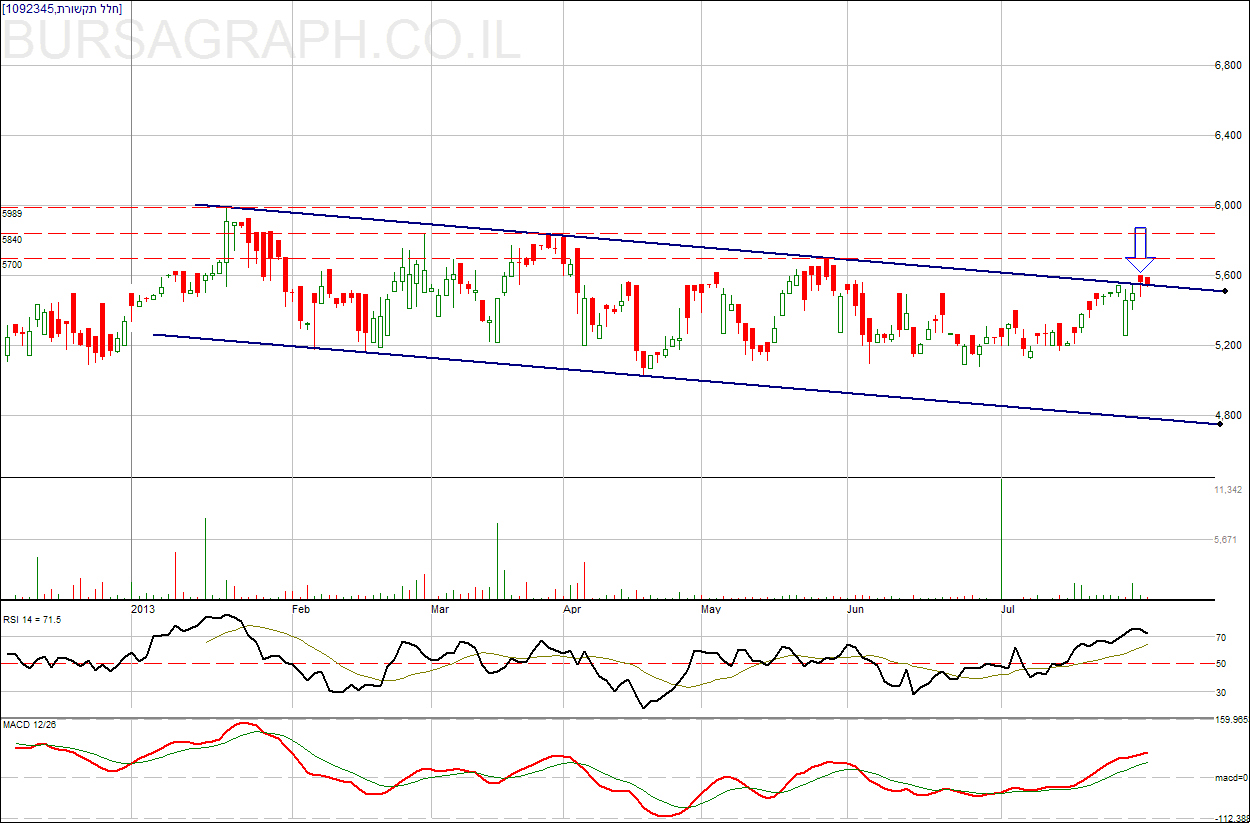Screen dimensions: 1250x823
Task: Select the 6,400 price axis label
Action: point(1227,136)
